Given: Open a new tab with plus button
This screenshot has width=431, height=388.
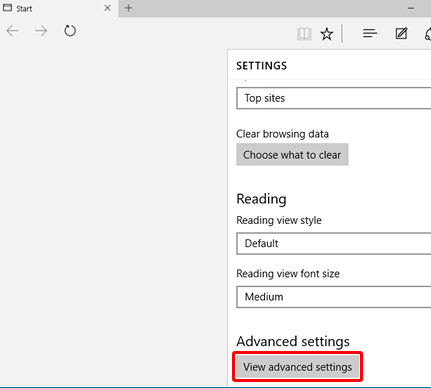Looking at the screenshot, I should (129, 8).
